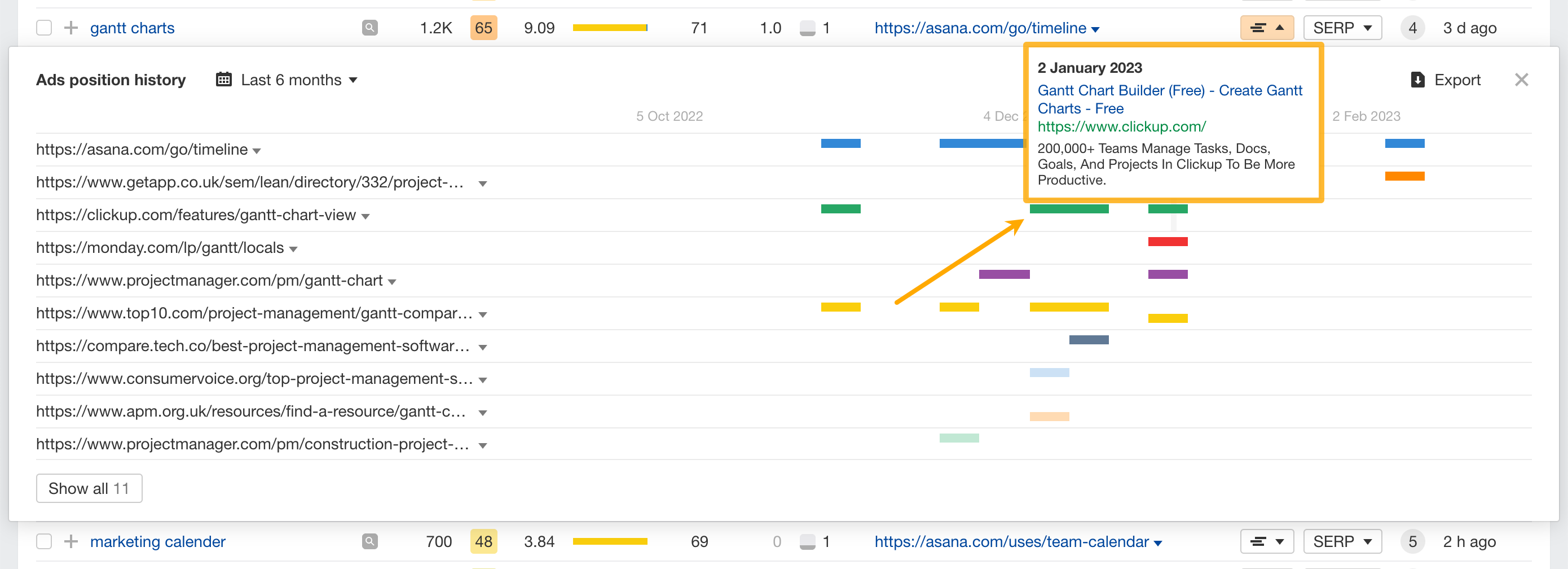Image resolution: width=1568 pixels, height=569 pixels.
Task: Click the getapp.co.uk URL text
Action: pos(250,182)
